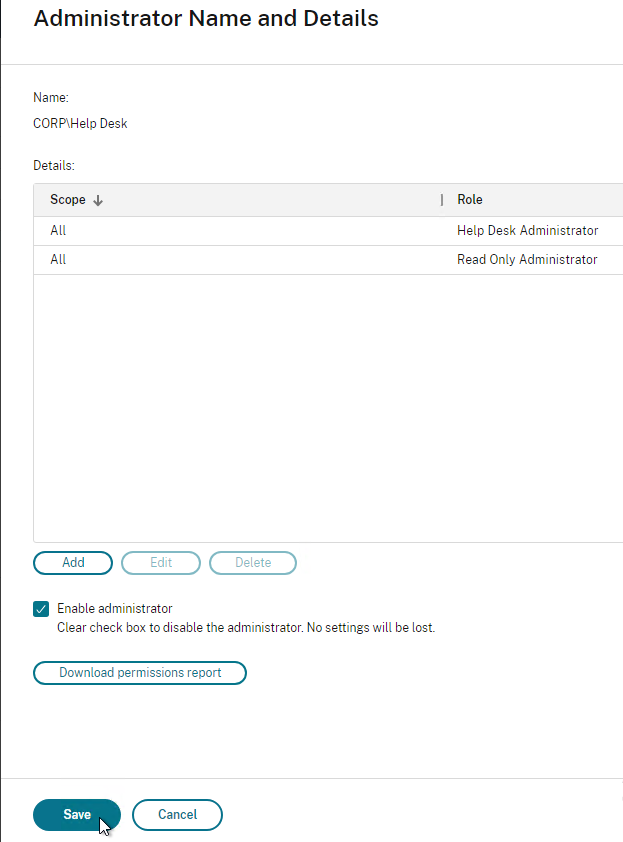Image resolution: width=623 pixels, height=842 pixels.
Task: Click the column divider between Scope and Role
Action: tap(441, 200)
